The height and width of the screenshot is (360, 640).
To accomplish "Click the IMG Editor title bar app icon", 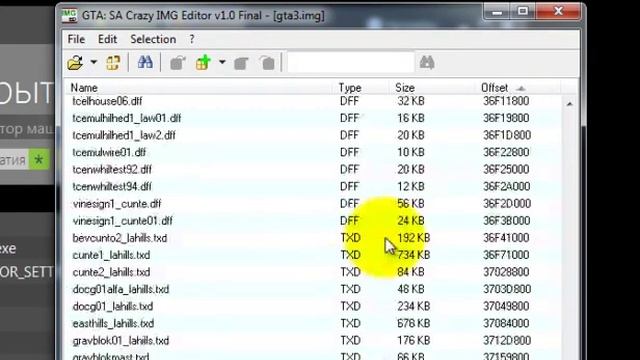I will [69, 16].
